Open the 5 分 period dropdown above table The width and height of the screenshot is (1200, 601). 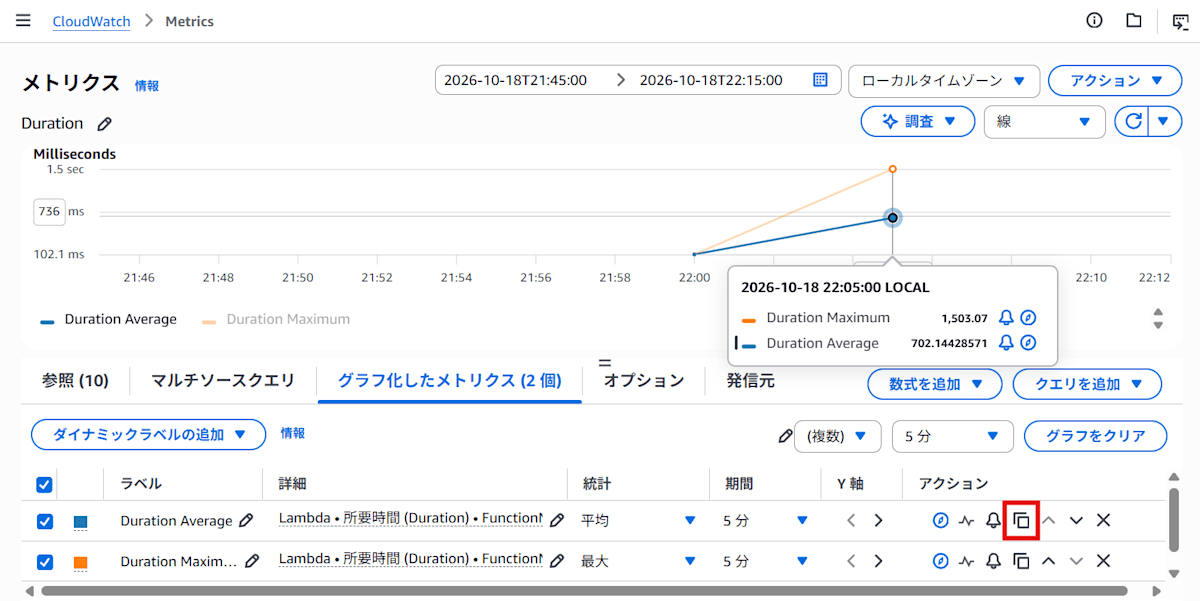[952, 436]
